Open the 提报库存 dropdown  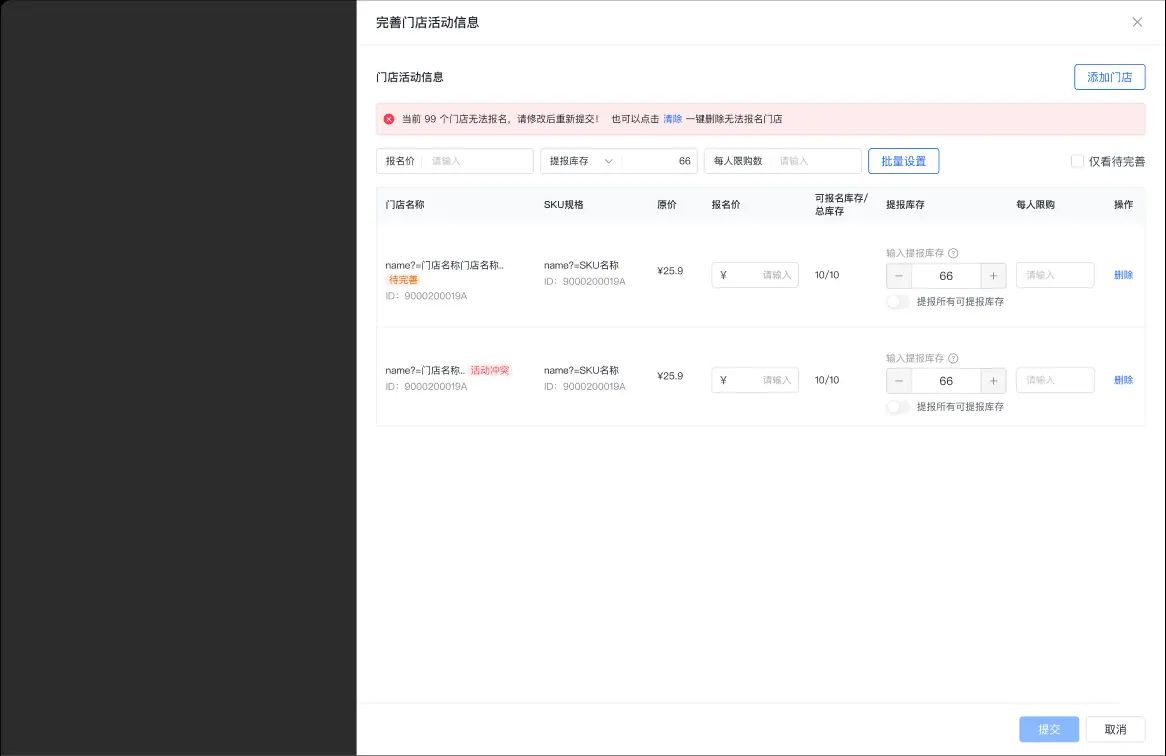(x=581, y=161)
